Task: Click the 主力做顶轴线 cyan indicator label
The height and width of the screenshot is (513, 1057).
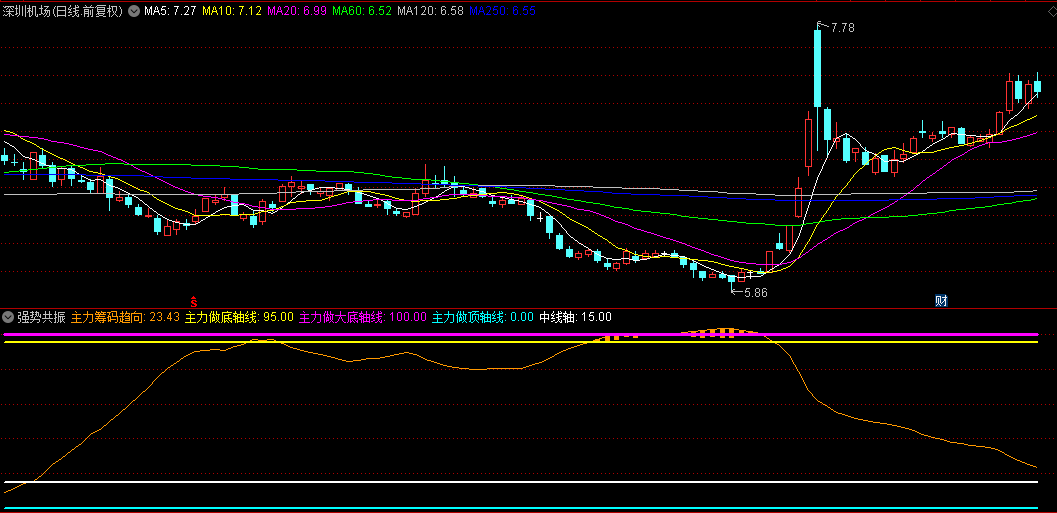Action: coord(482,317)
